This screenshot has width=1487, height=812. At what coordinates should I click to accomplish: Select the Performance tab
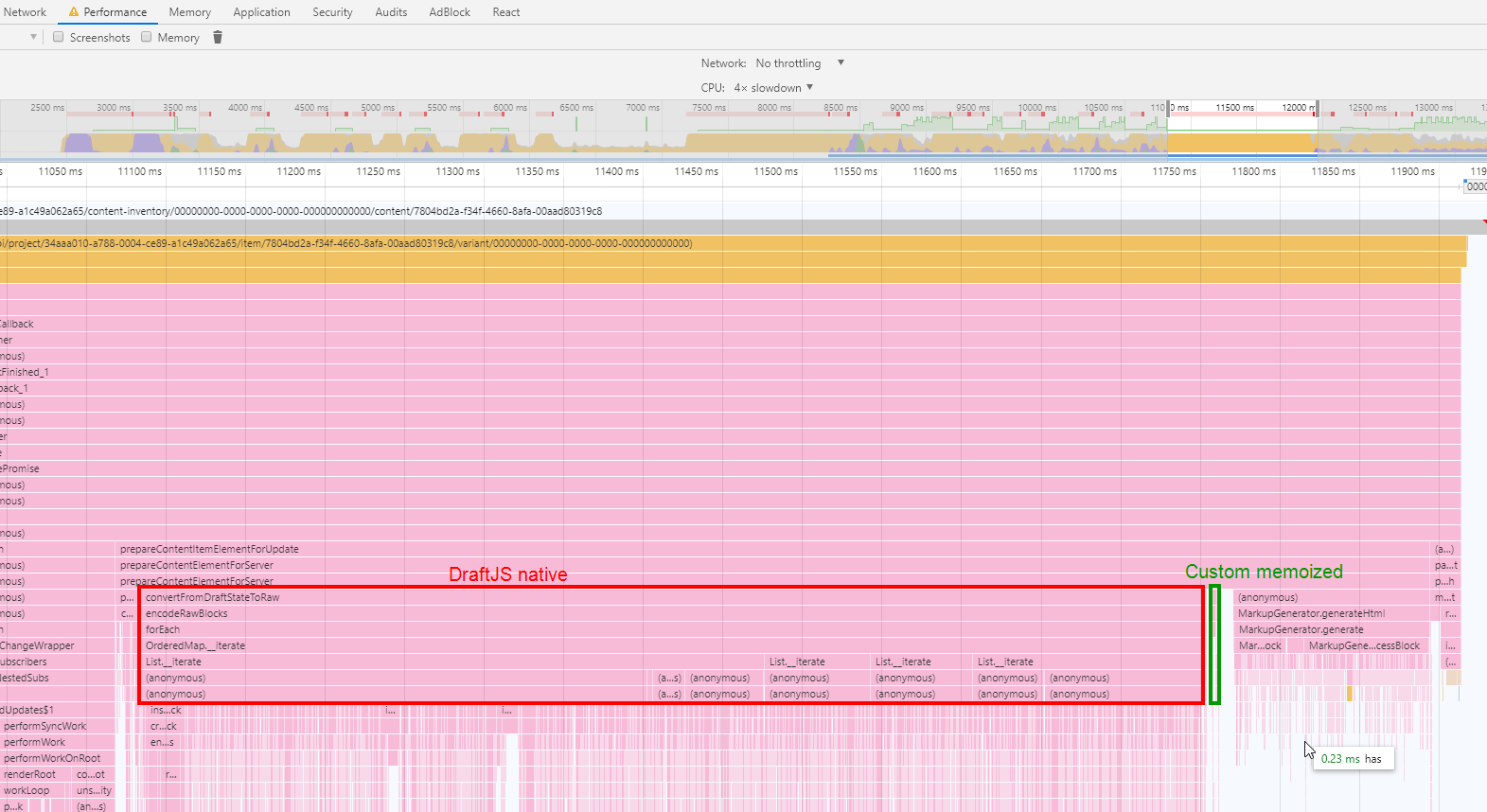click(x=107, y=12)
